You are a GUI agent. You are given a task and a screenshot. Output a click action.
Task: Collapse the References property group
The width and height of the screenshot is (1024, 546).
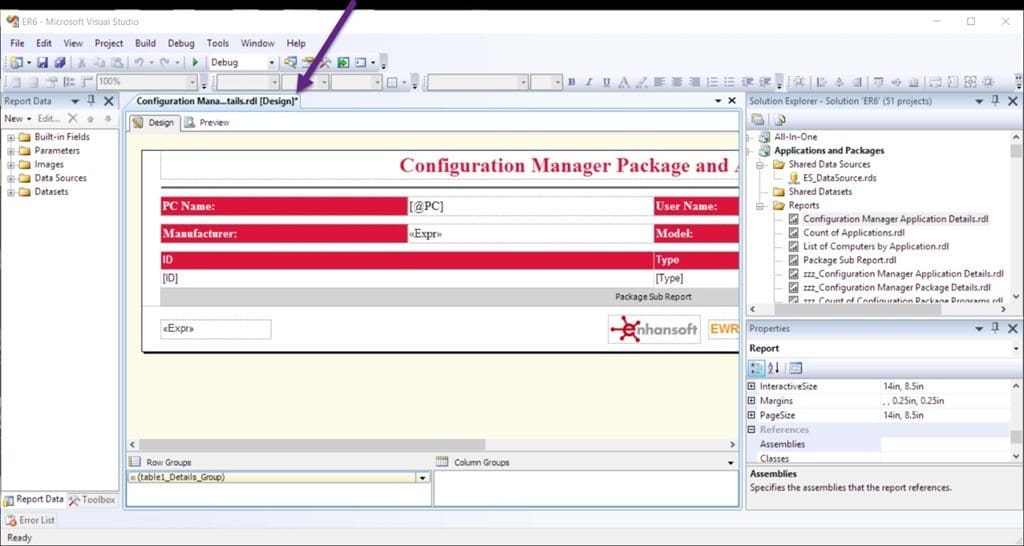pyautogui.click(x=751, y=430)
